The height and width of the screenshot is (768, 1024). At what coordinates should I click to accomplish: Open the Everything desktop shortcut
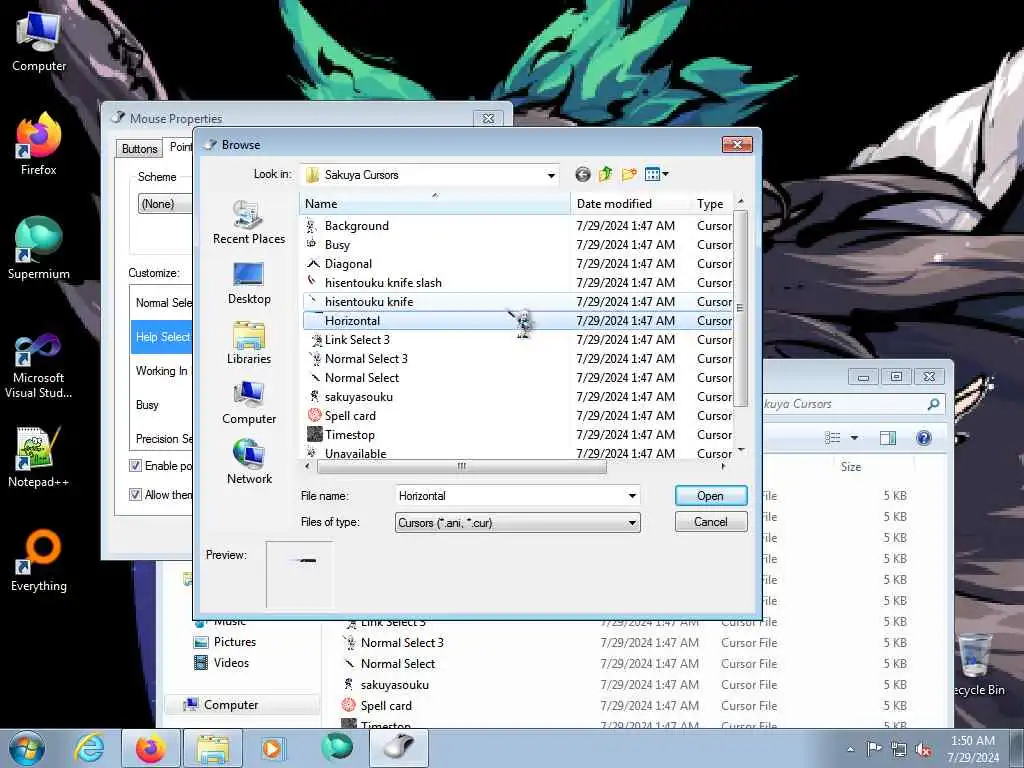(39, 560)
